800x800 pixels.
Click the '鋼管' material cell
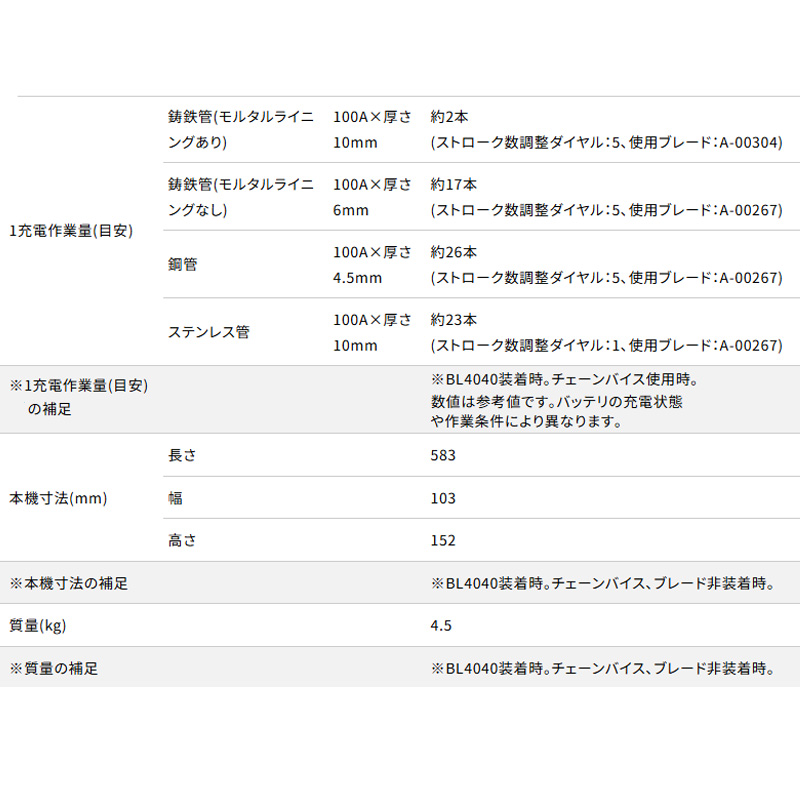[183, 264]
